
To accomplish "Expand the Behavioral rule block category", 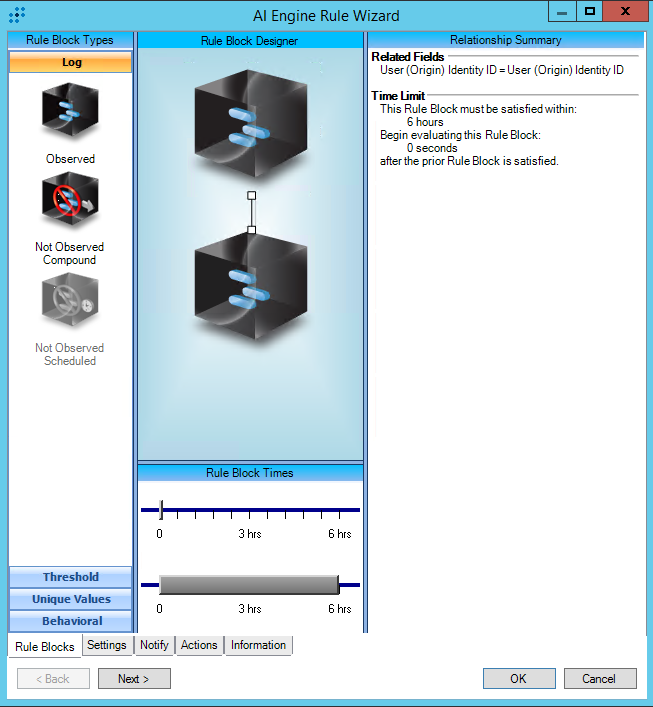I will click(x=71, y=621).
